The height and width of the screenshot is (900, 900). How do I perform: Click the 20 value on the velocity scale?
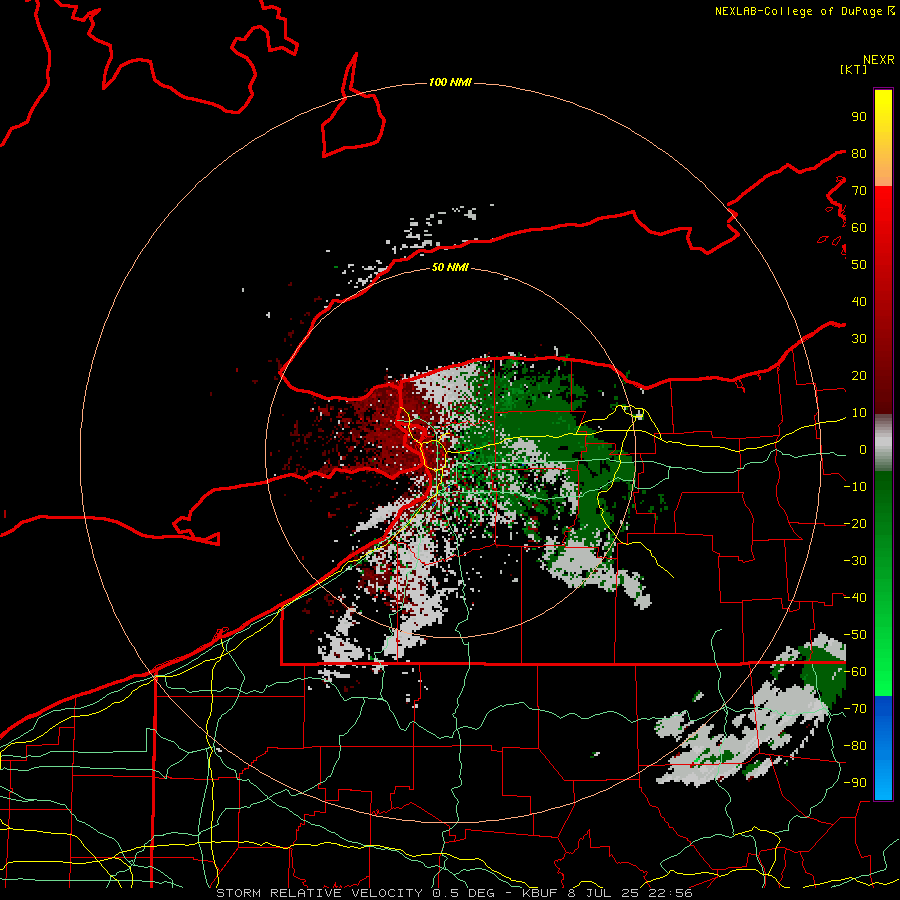[859, 375]
